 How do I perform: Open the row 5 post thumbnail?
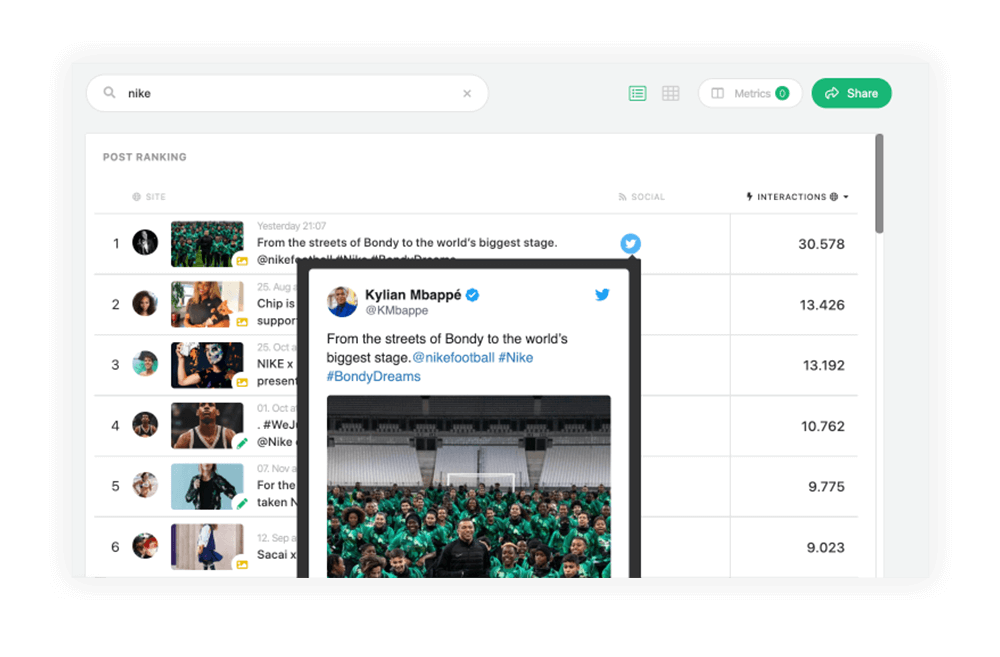(207, 486)
